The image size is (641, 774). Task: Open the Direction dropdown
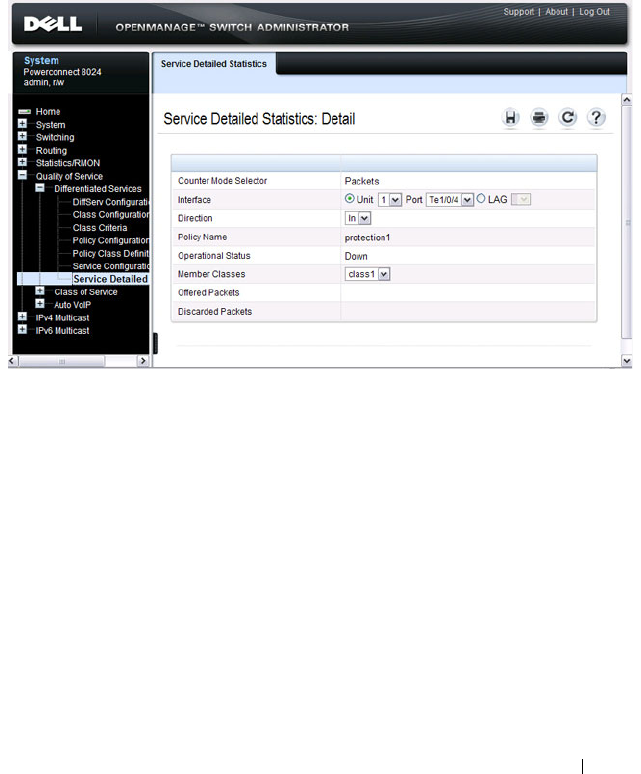click(x=358, y=218)
